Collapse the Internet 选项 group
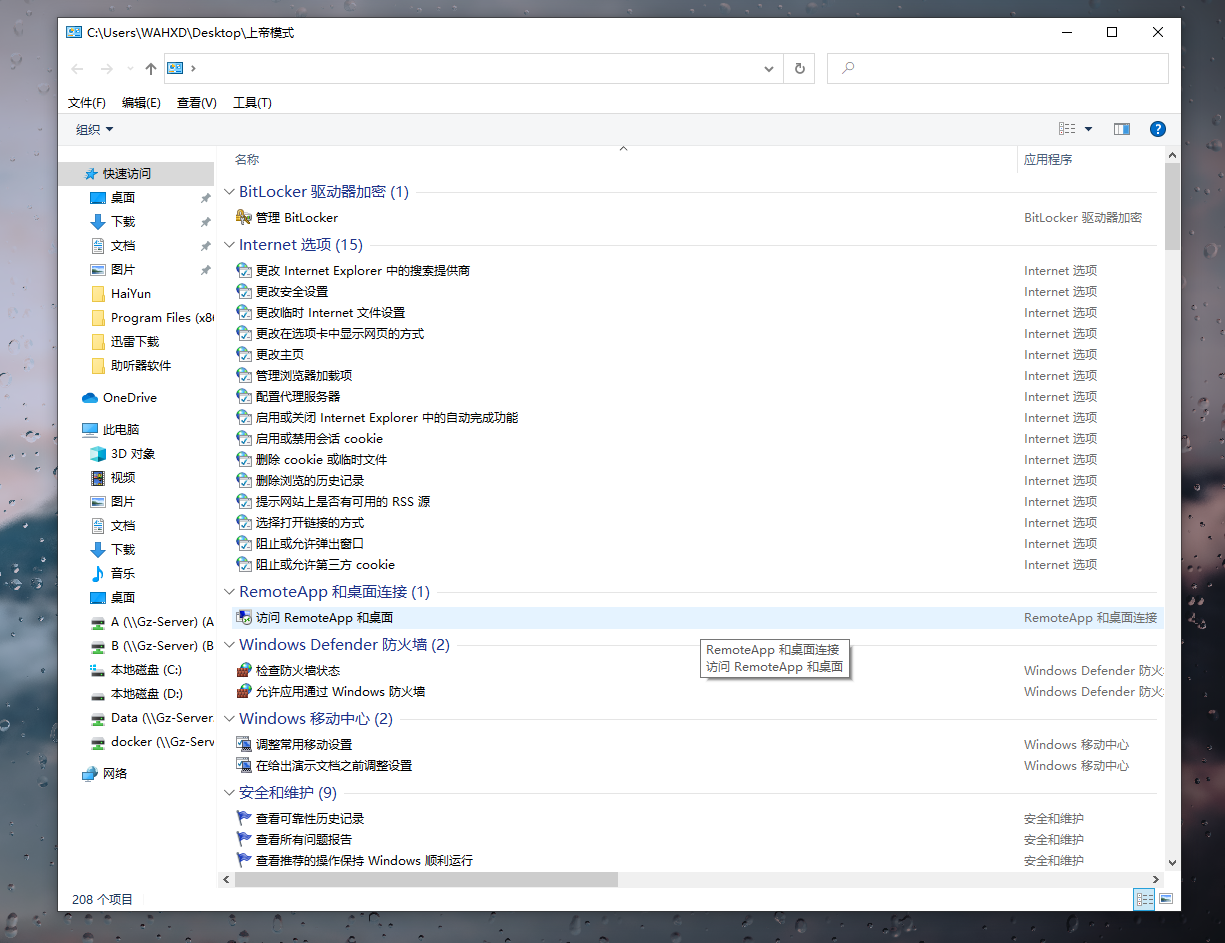 click(x=229, y=244)
